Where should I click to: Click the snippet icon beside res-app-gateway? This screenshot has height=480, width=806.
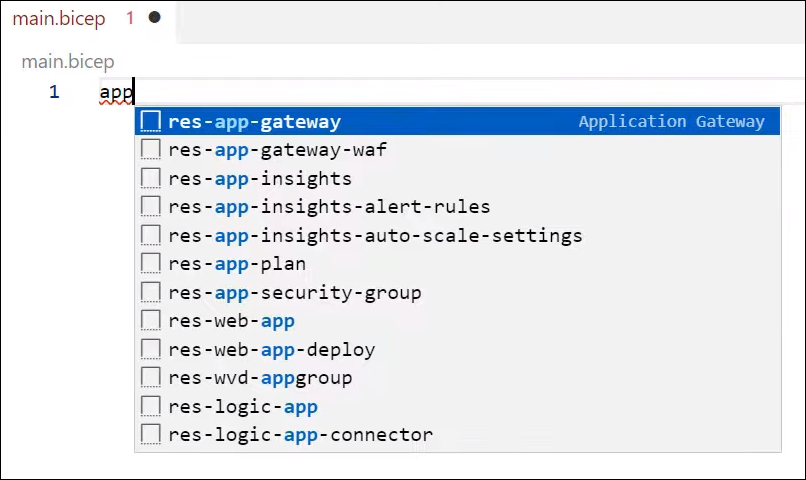151,122
